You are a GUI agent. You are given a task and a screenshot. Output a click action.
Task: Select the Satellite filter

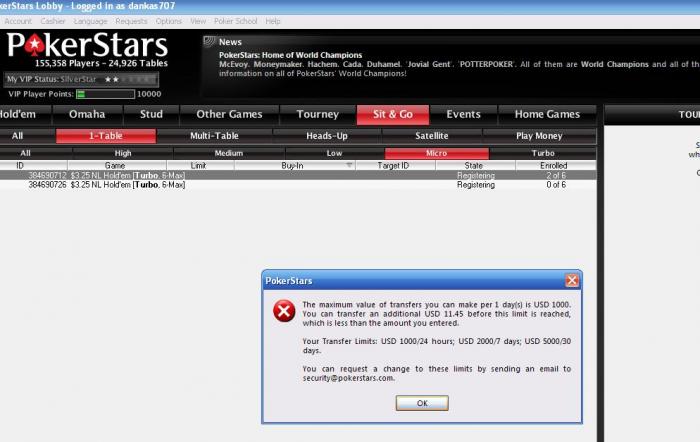pos(432,136)
